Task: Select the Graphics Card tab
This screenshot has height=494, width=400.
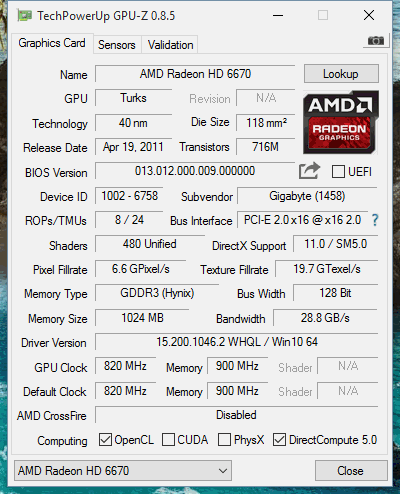Action: pos(52,43)
